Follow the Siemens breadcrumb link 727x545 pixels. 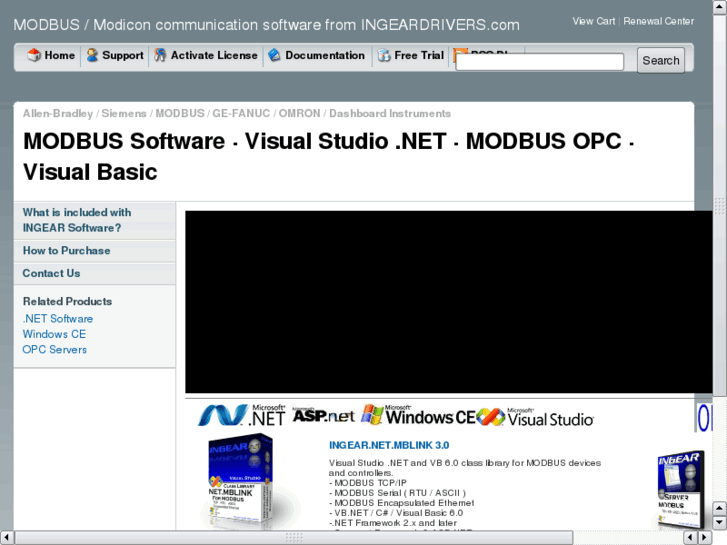tap(124, 113)
